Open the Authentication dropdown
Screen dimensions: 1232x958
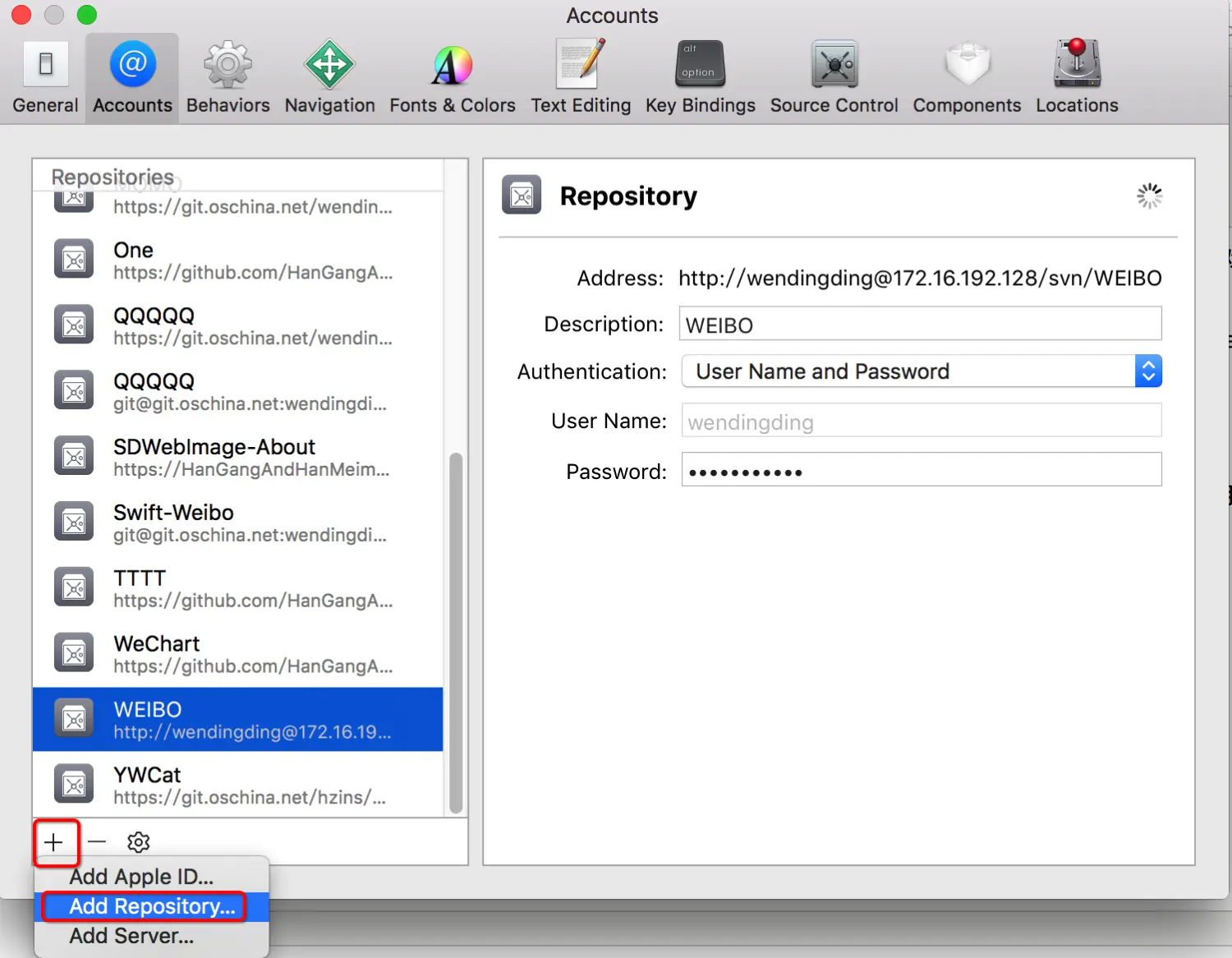click(x=922, y=371)
